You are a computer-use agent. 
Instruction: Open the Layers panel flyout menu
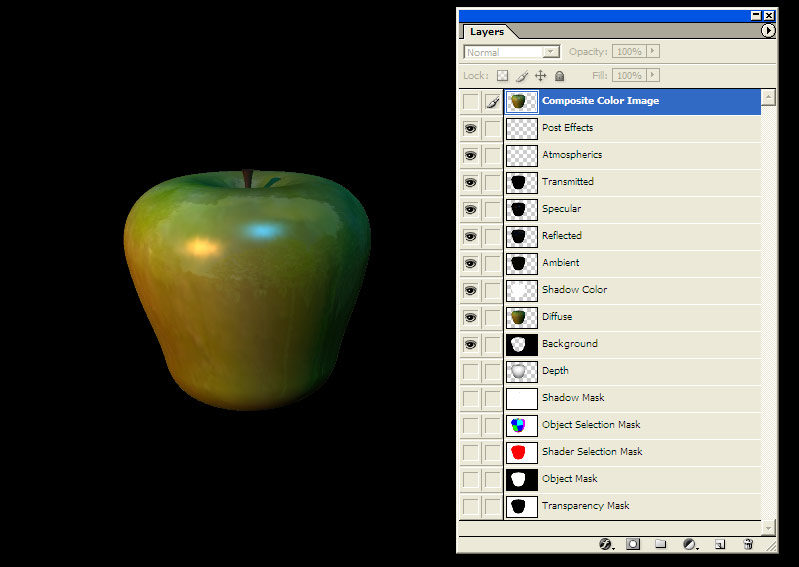click(x=768, y=32)
